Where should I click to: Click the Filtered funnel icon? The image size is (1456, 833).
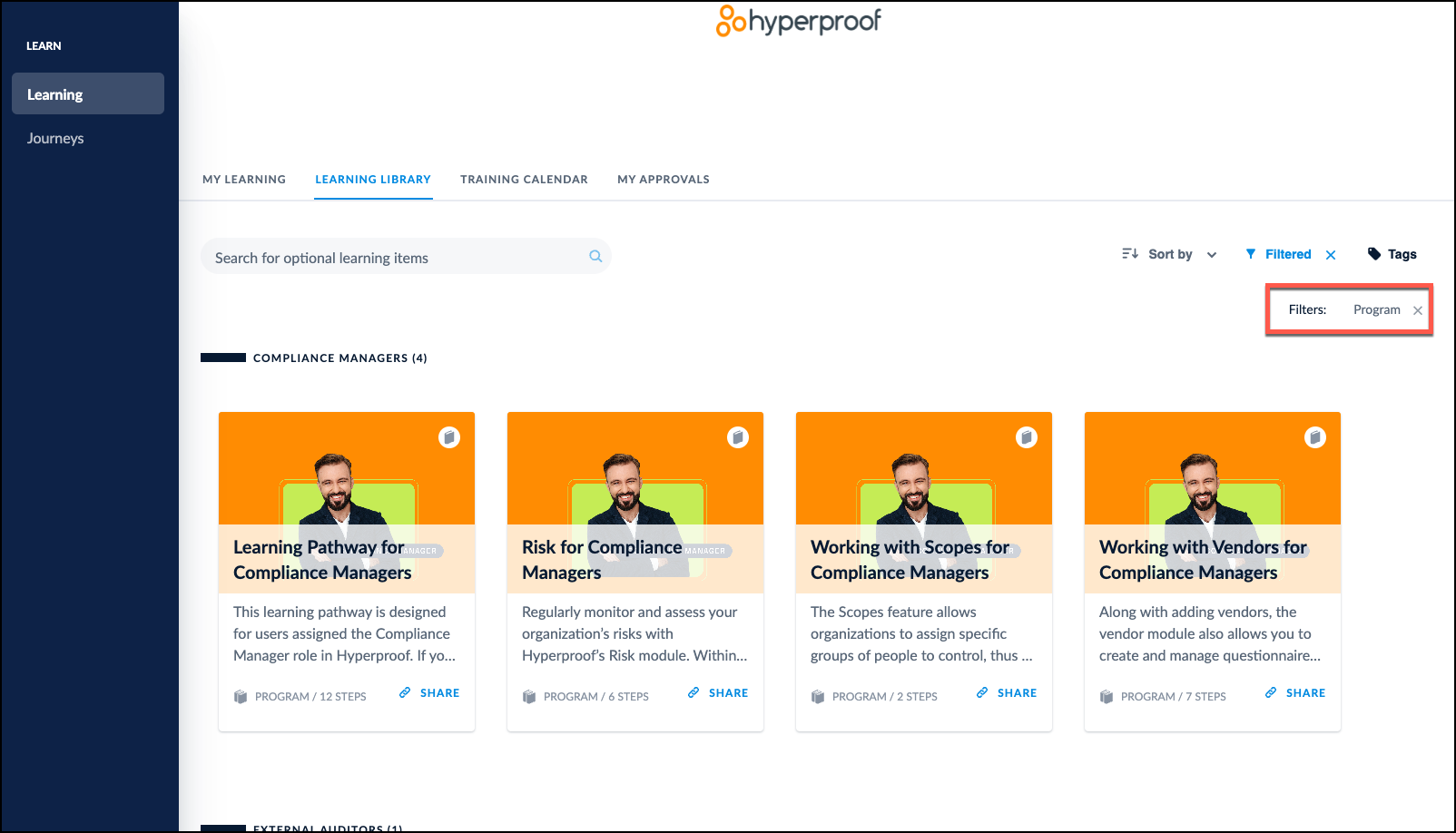tap(1251, 254)
